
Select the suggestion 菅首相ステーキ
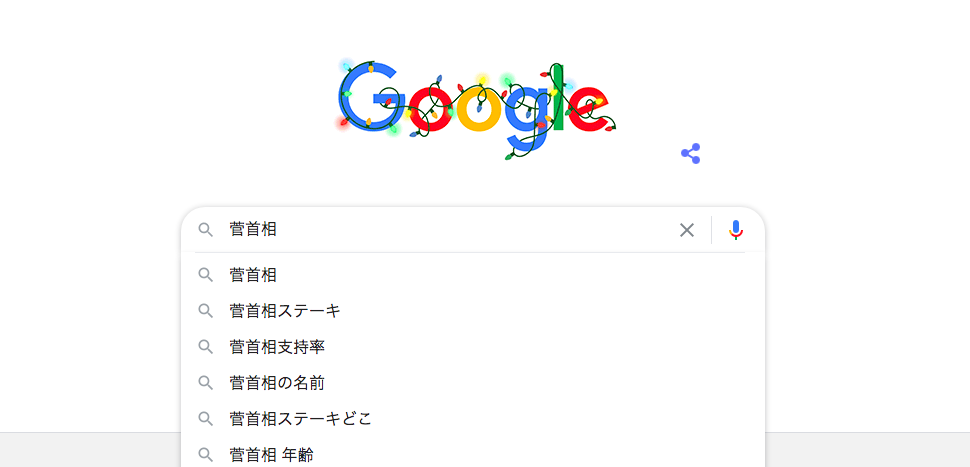(x=473, y=311)
